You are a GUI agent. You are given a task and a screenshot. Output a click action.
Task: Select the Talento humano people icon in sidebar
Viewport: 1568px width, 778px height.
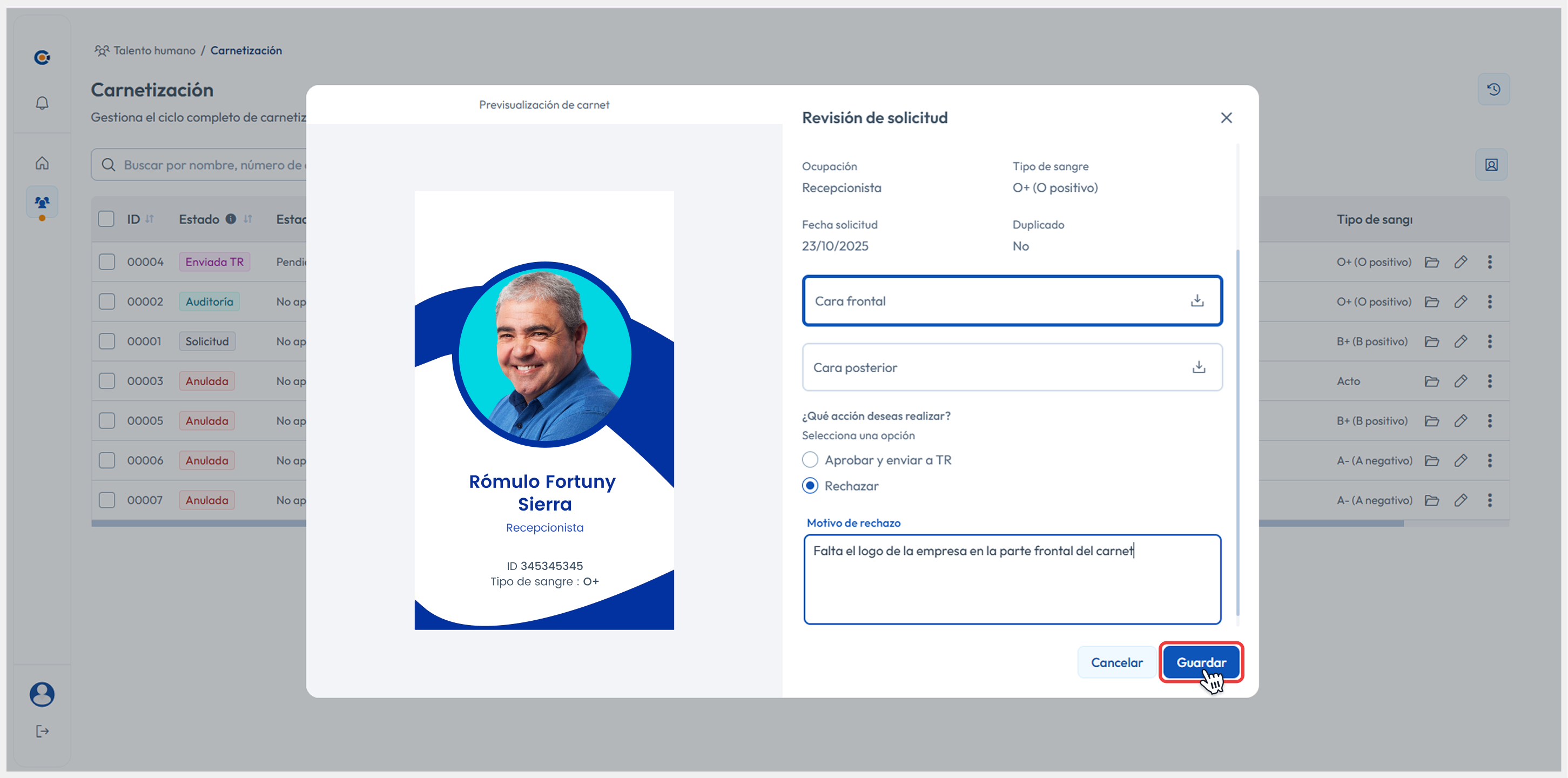[42, 201]
